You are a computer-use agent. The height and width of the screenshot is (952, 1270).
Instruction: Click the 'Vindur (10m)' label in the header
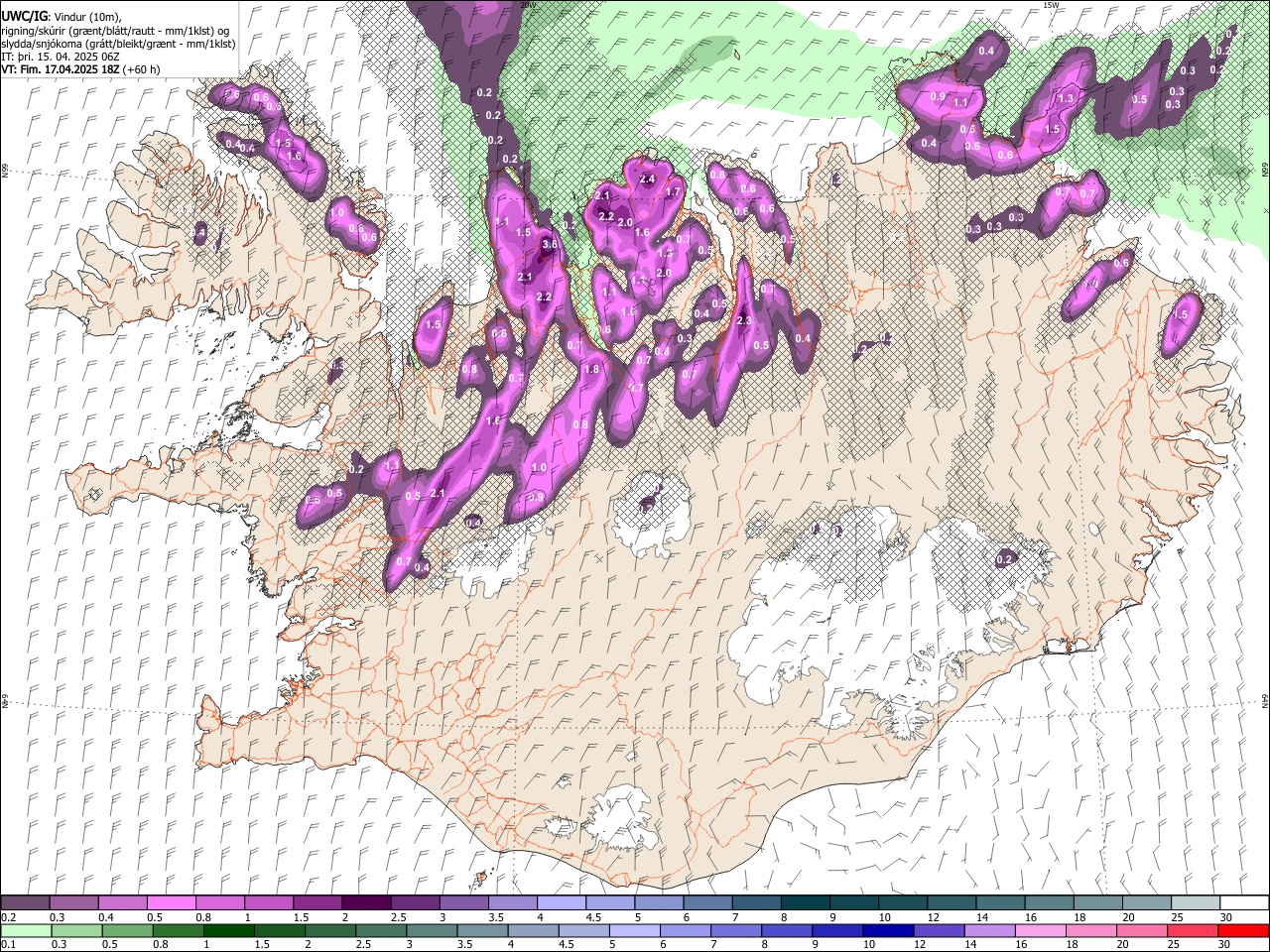tap(86, 17)
